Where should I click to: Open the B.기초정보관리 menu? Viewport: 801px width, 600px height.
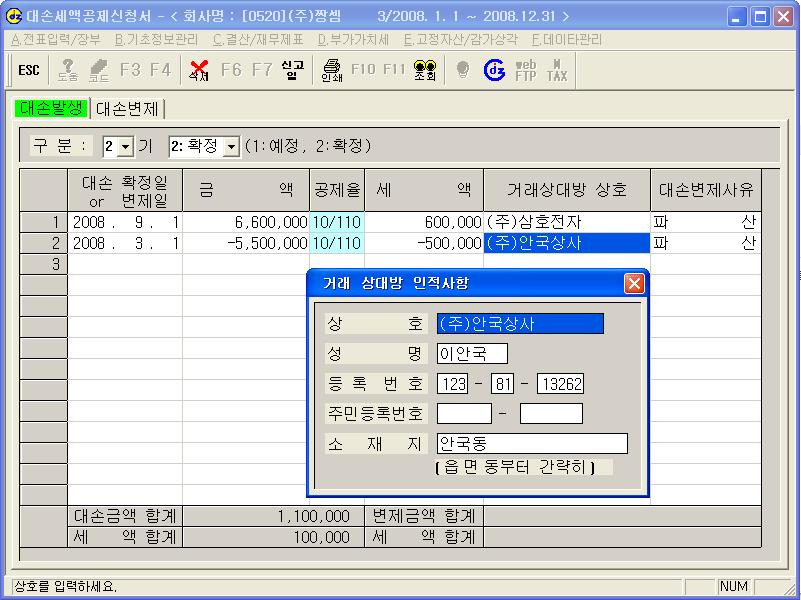156,40
